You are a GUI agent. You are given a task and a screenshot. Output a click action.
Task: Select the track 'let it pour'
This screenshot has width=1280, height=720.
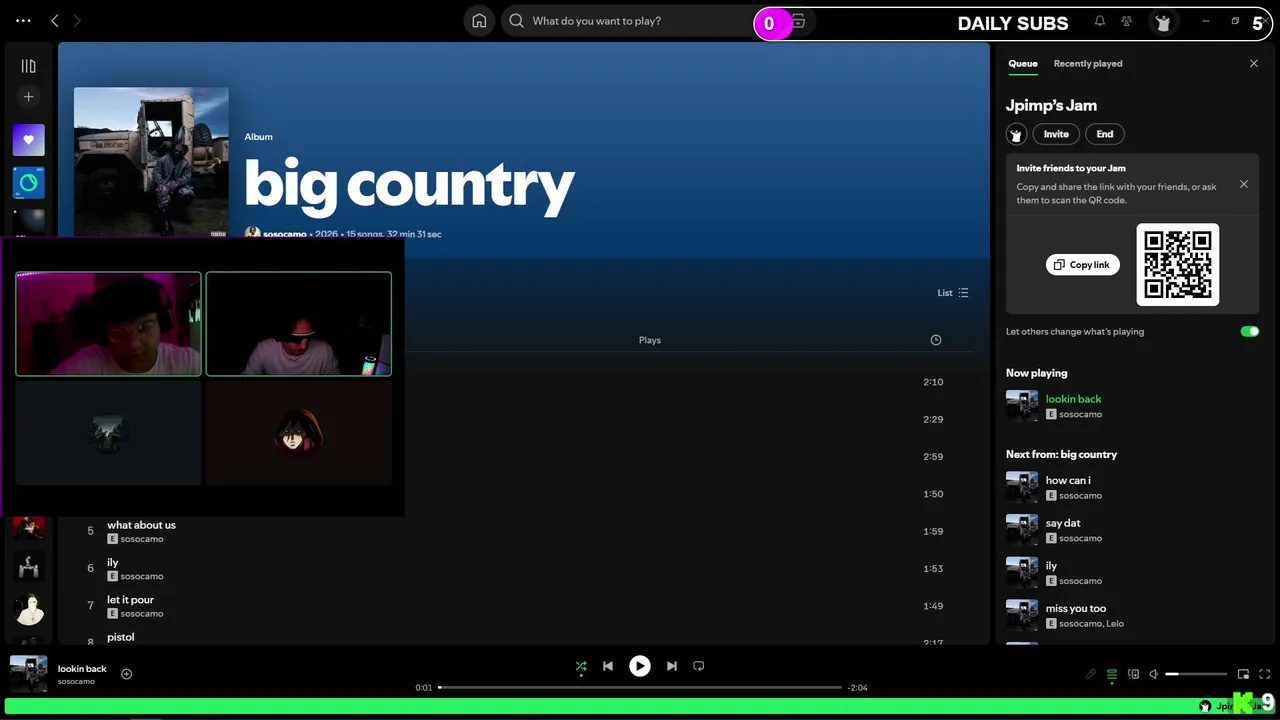130,600
